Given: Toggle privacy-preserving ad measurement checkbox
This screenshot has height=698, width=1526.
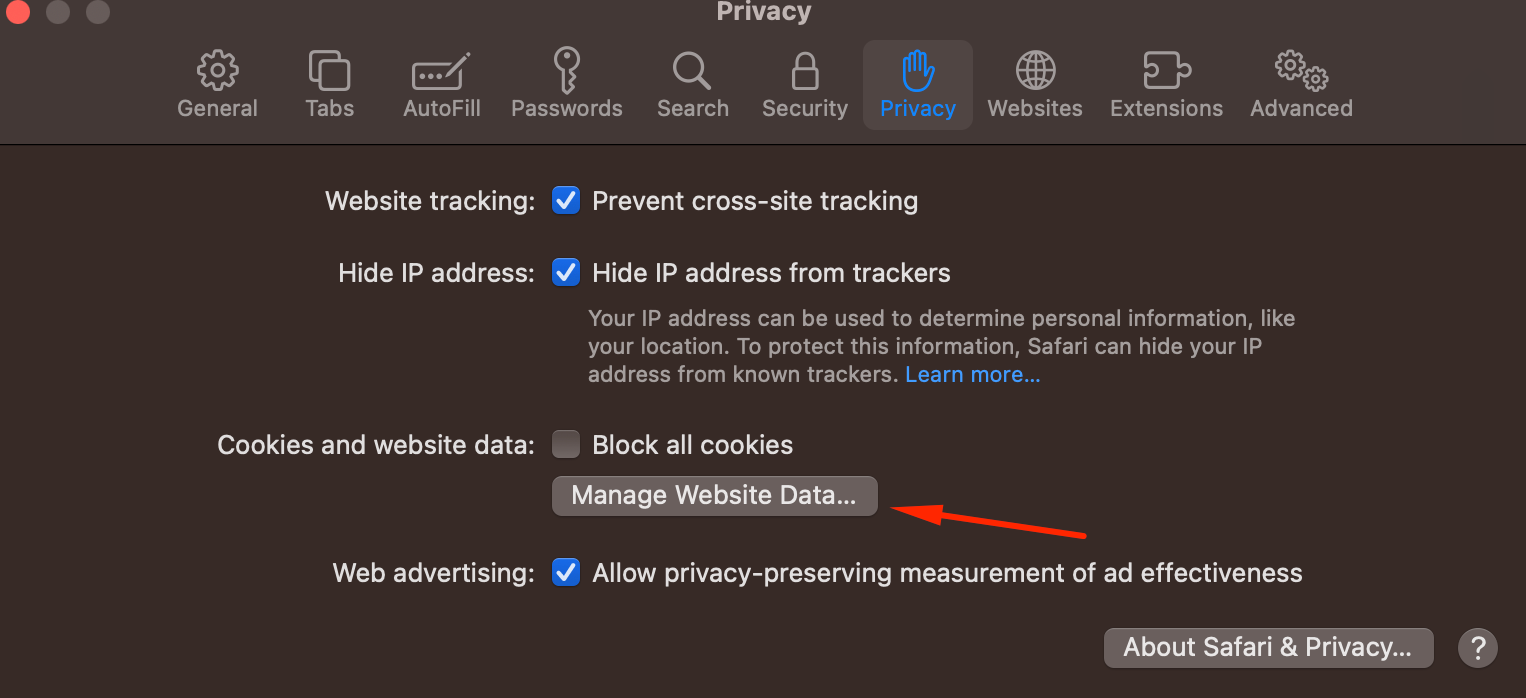Looking at the screenshot, I should (566, 573).
